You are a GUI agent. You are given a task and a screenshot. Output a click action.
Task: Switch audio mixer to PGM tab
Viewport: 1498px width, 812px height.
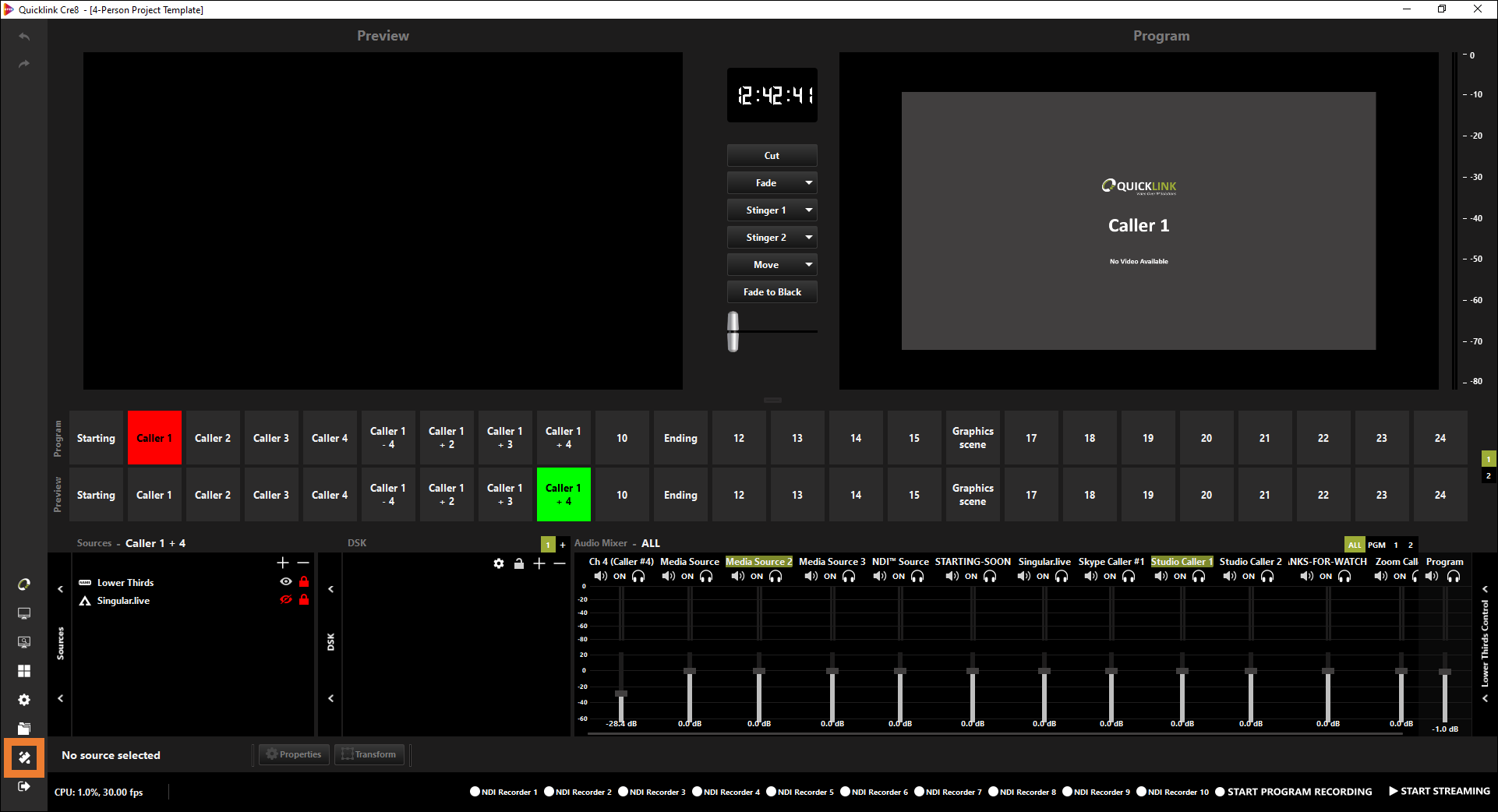point(1376,545)
